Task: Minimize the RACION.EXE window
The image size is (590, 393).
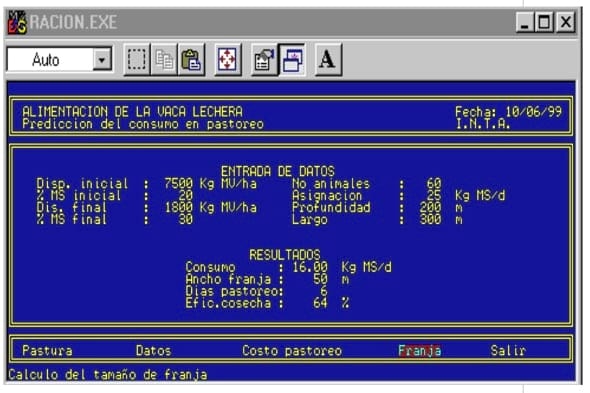Action: click(x=525, y=22)
